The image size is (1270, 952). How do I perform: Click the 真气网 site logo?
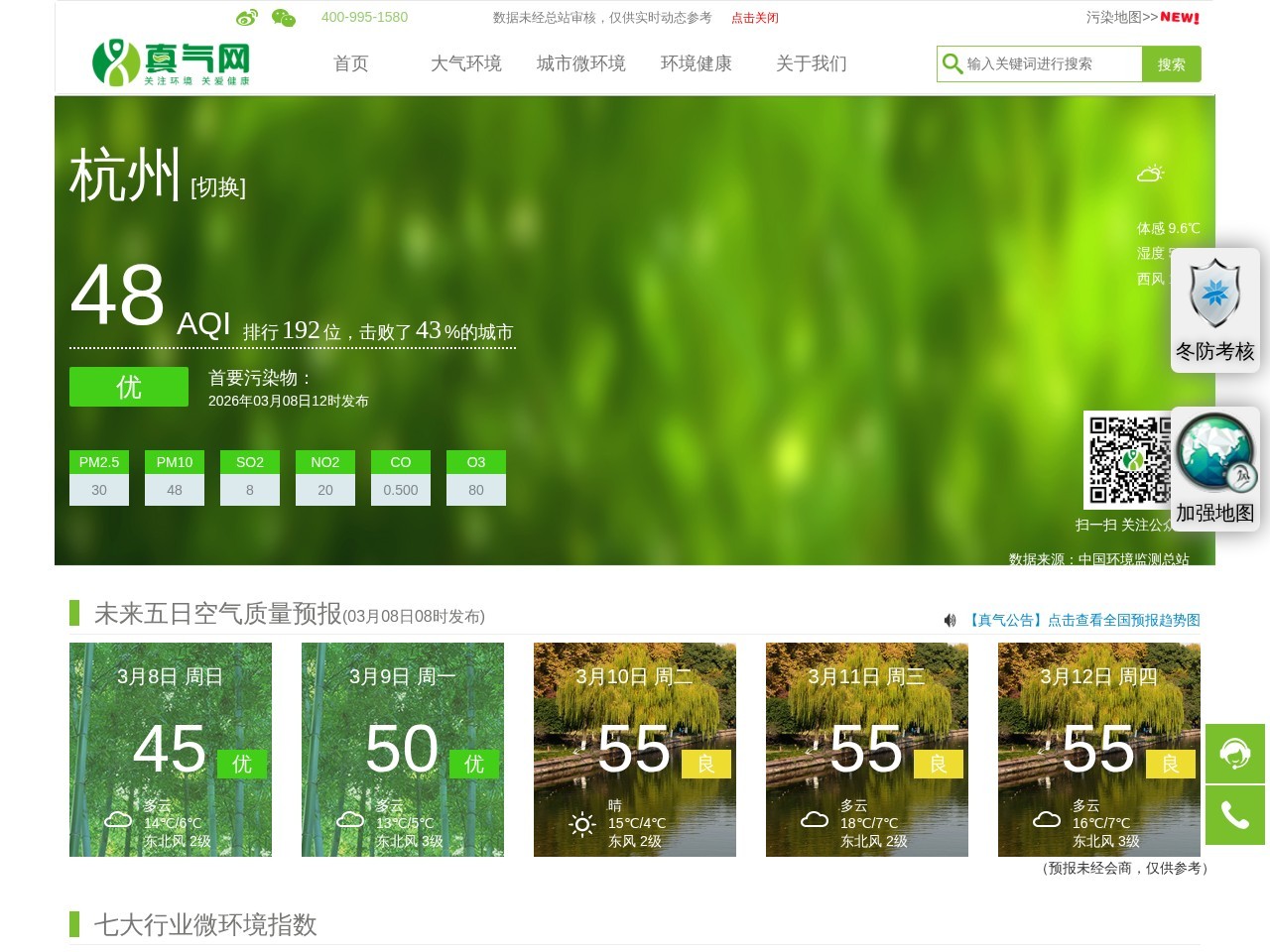click(x=171, y=63)
